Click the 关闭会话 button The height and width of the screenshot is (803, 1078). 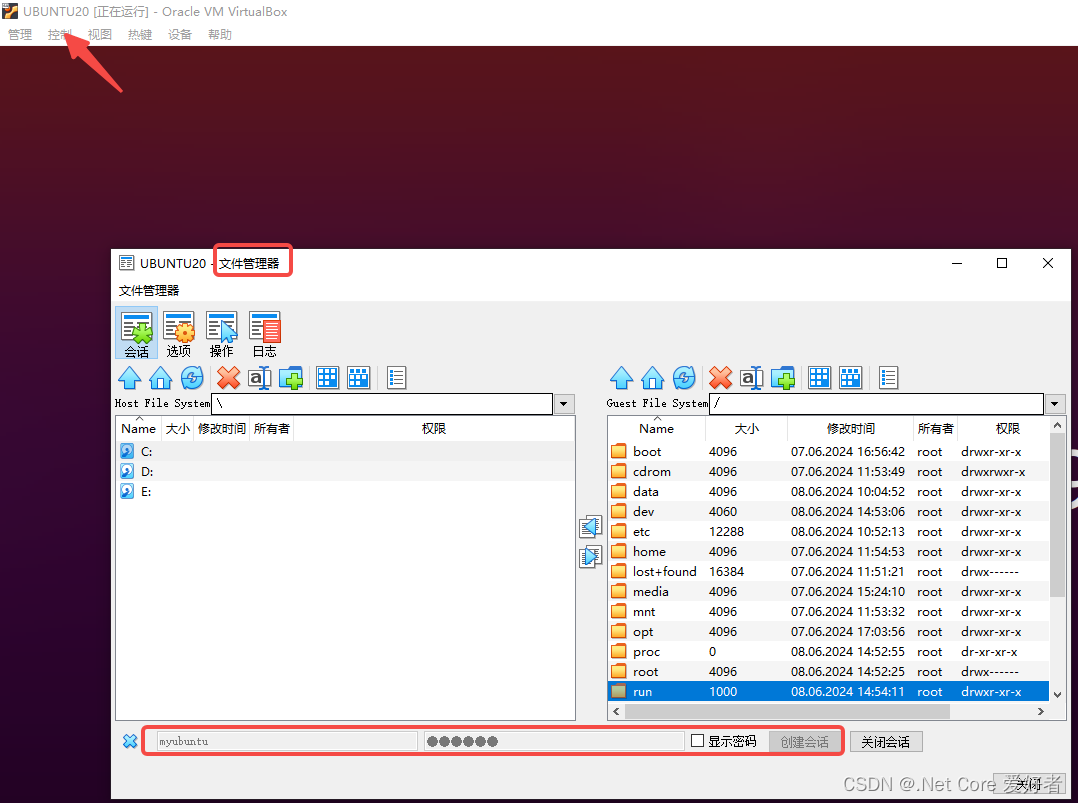click(886, 742)
